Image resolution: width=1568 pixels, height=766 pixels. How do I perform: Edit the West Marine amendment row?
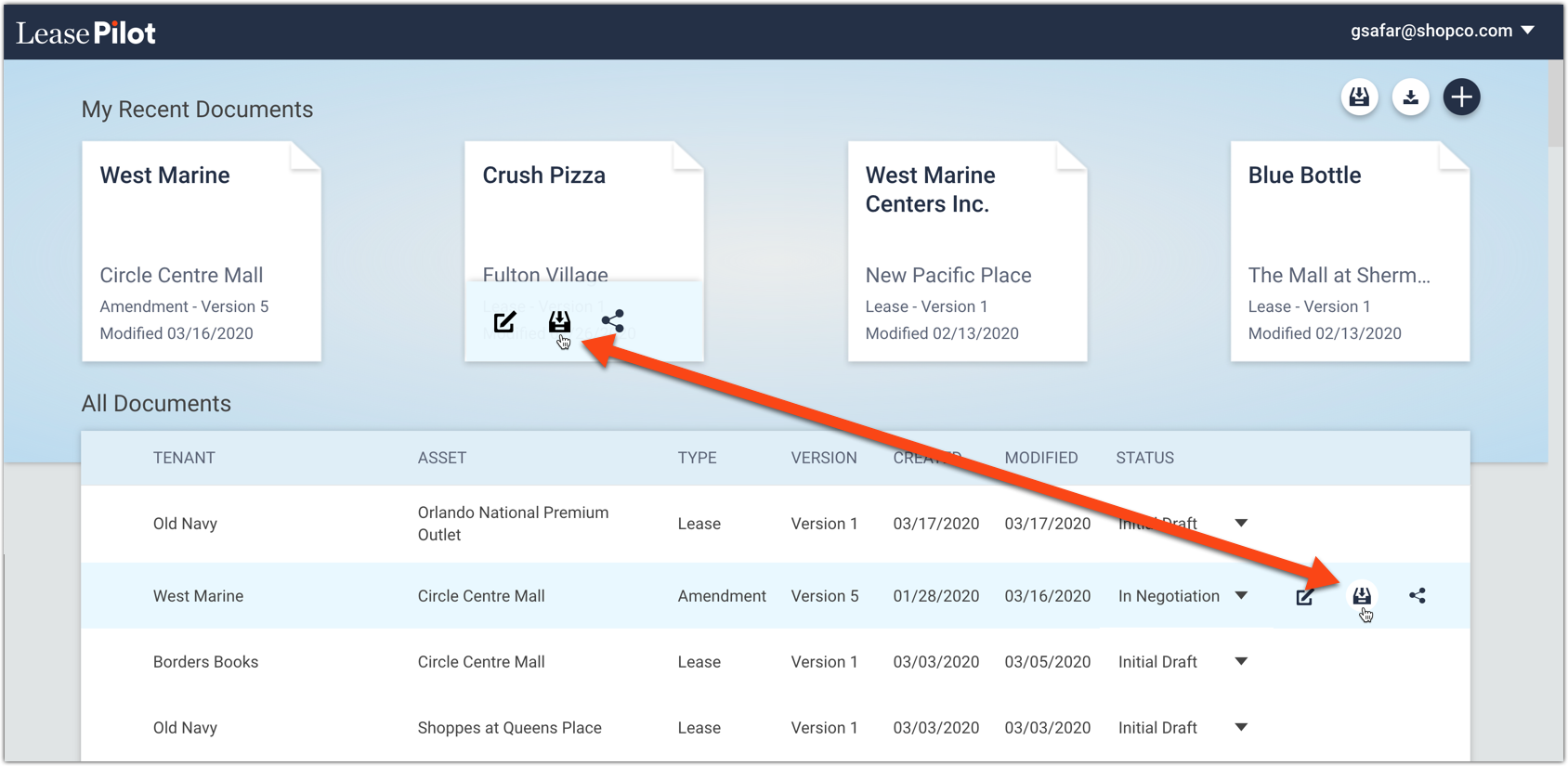pos(1305,596)
